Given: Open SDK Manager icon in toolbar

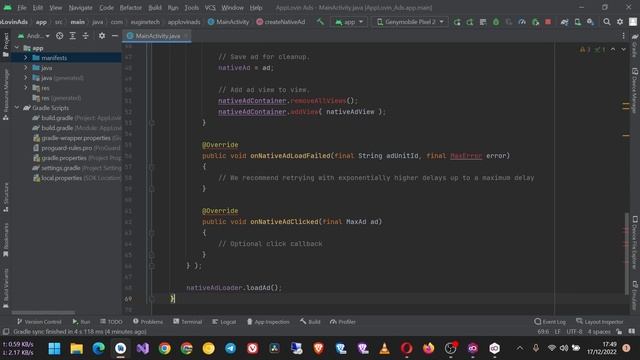Looking at the screenshot, I should 591,22.
